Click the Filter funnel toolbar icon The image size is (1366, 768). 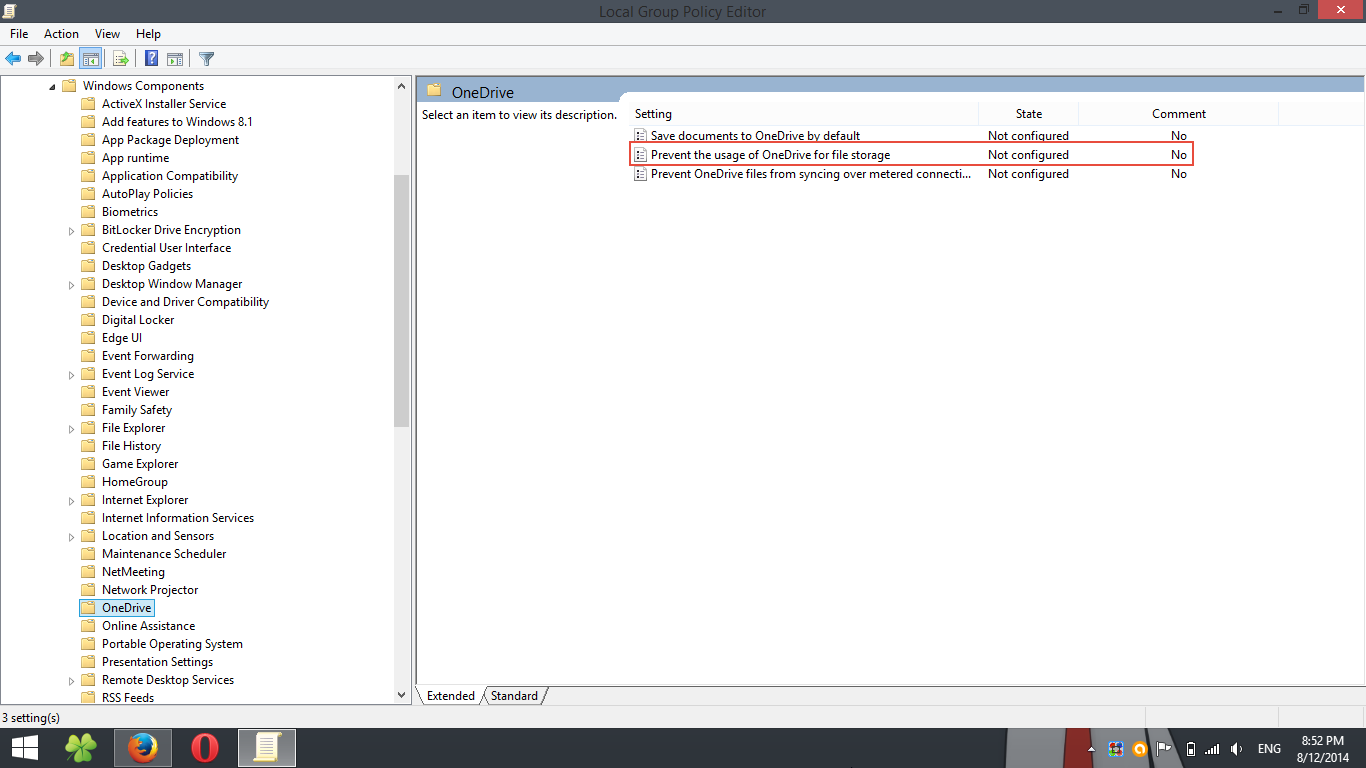(x=206, y=59)
